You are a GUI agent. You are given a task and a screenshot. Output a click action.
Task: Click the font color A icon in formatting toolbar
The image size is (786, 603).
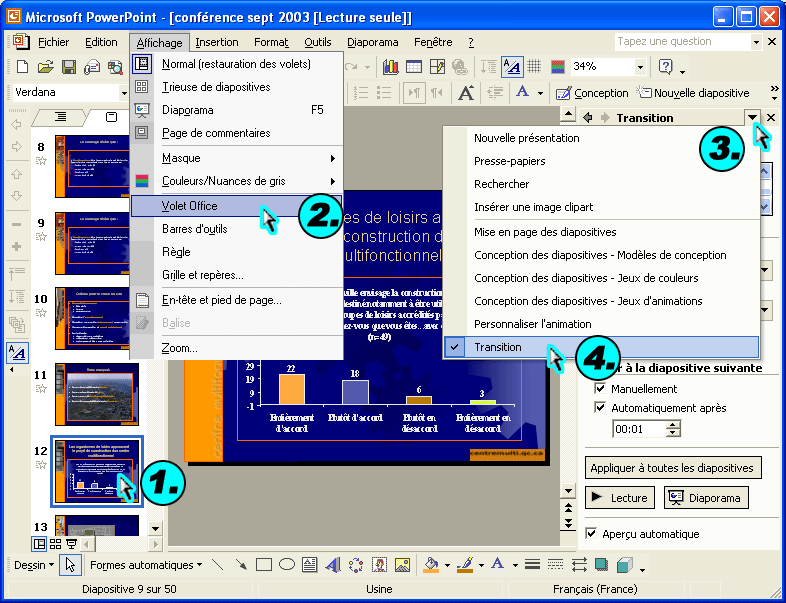coord(522,92)
